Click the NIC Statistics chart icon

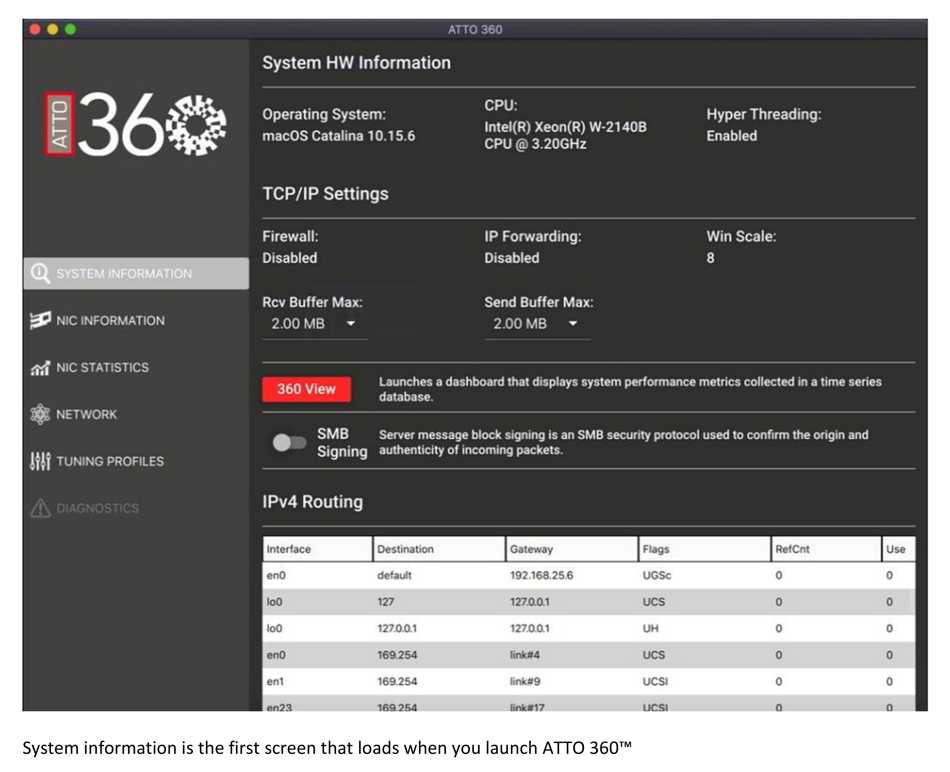[40, 367]
